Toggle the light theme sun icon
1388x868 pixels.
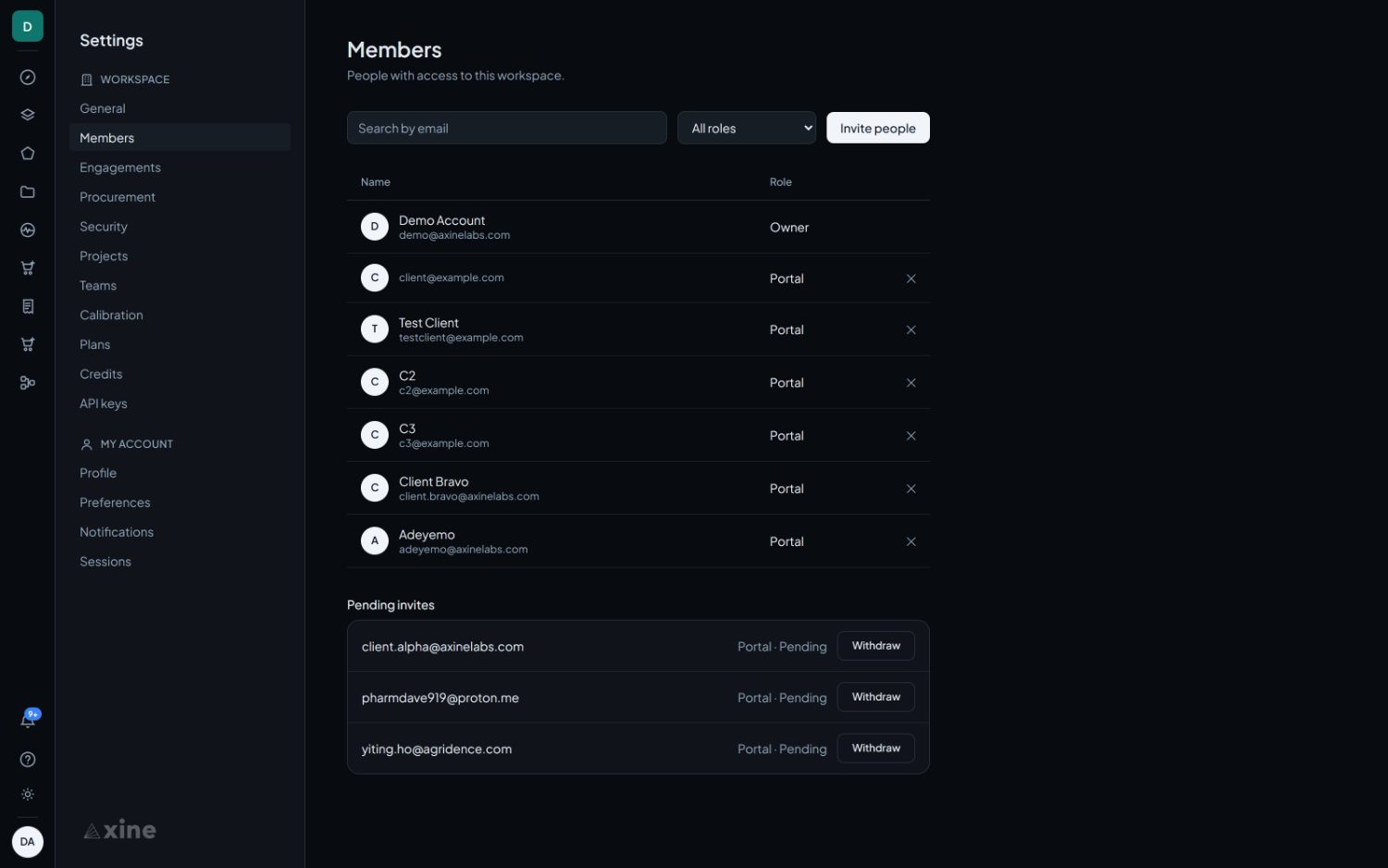28,795
